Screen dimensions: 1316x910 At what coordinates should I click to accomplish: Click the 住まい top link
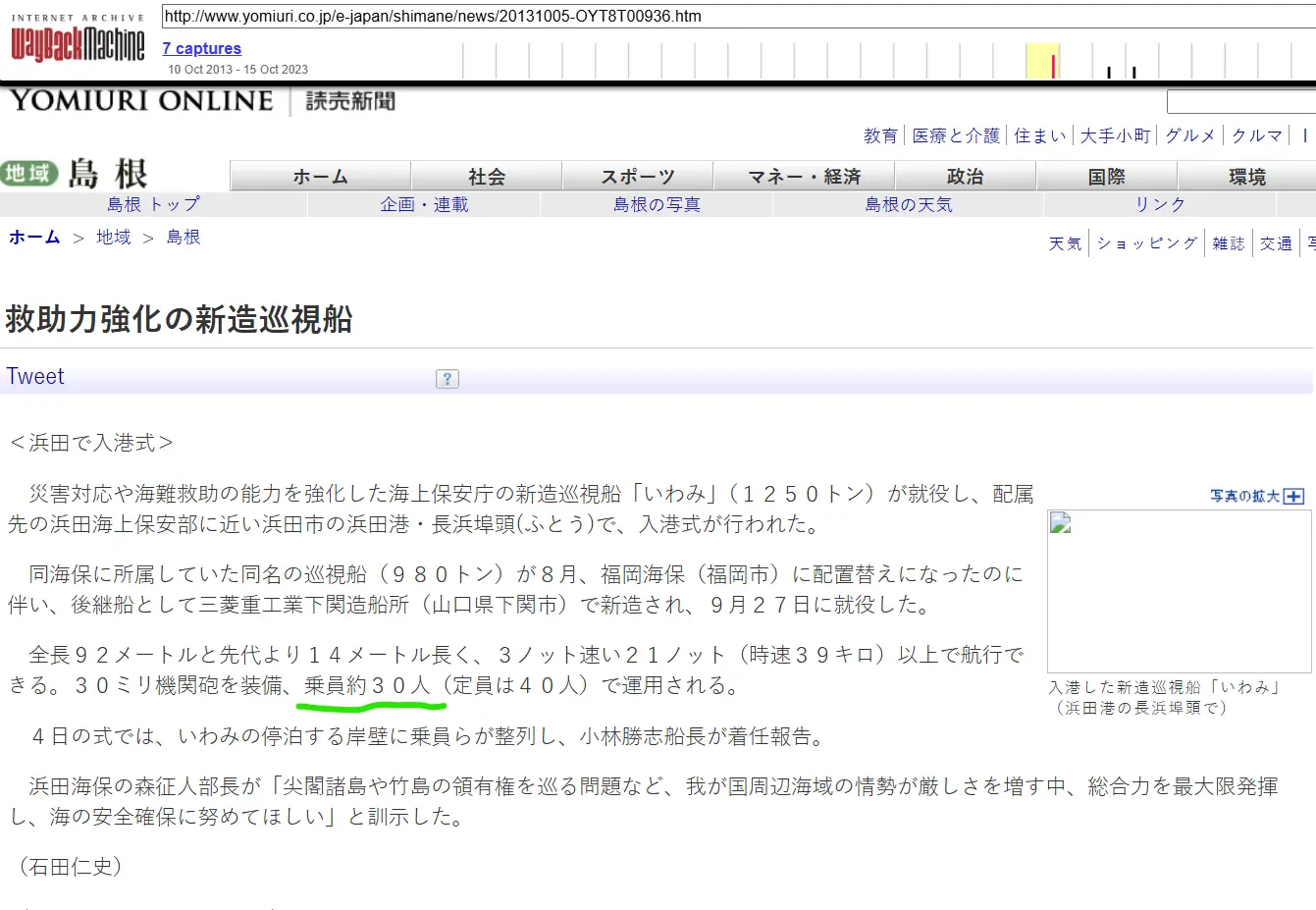point(1040,135)
